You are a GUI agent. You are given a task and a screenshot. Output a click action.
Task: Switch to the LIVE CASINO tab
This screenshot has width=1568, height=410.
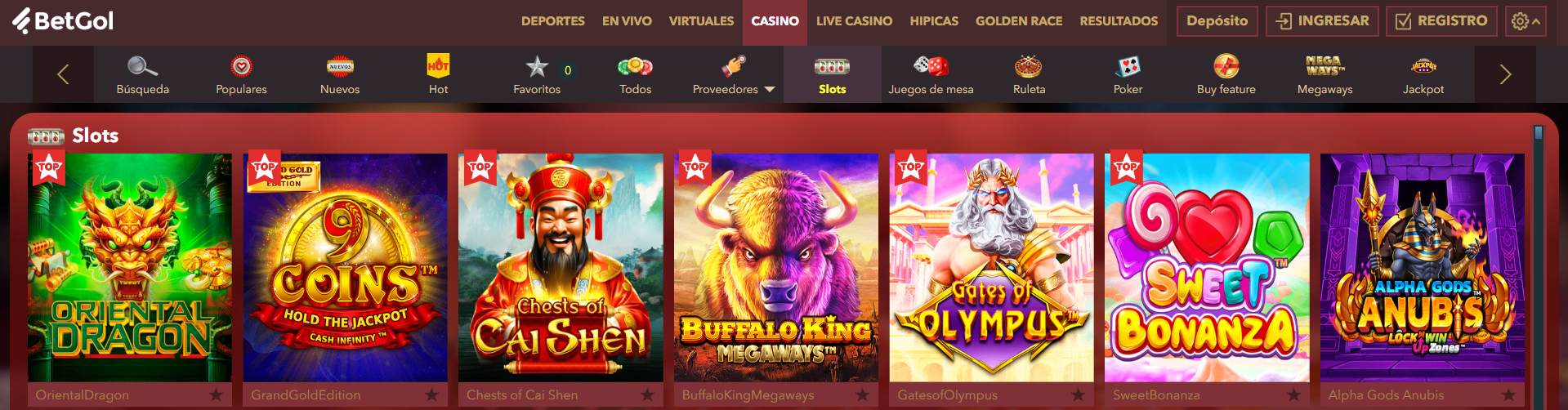pyautogui.click(x=854, y=21)
